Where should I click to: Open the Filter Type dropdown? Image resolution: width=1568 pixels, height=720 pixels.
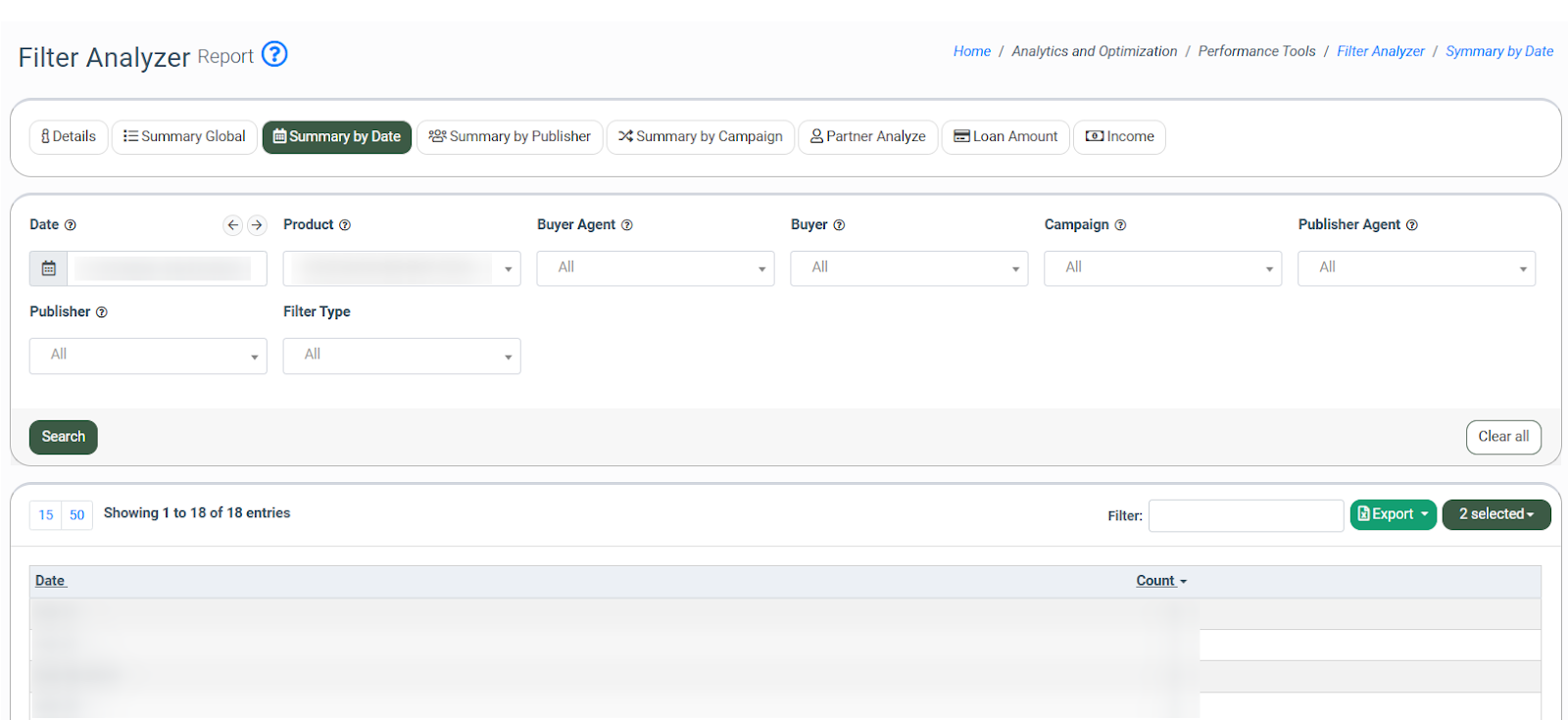pyautogui.click(x=401, y=356)
